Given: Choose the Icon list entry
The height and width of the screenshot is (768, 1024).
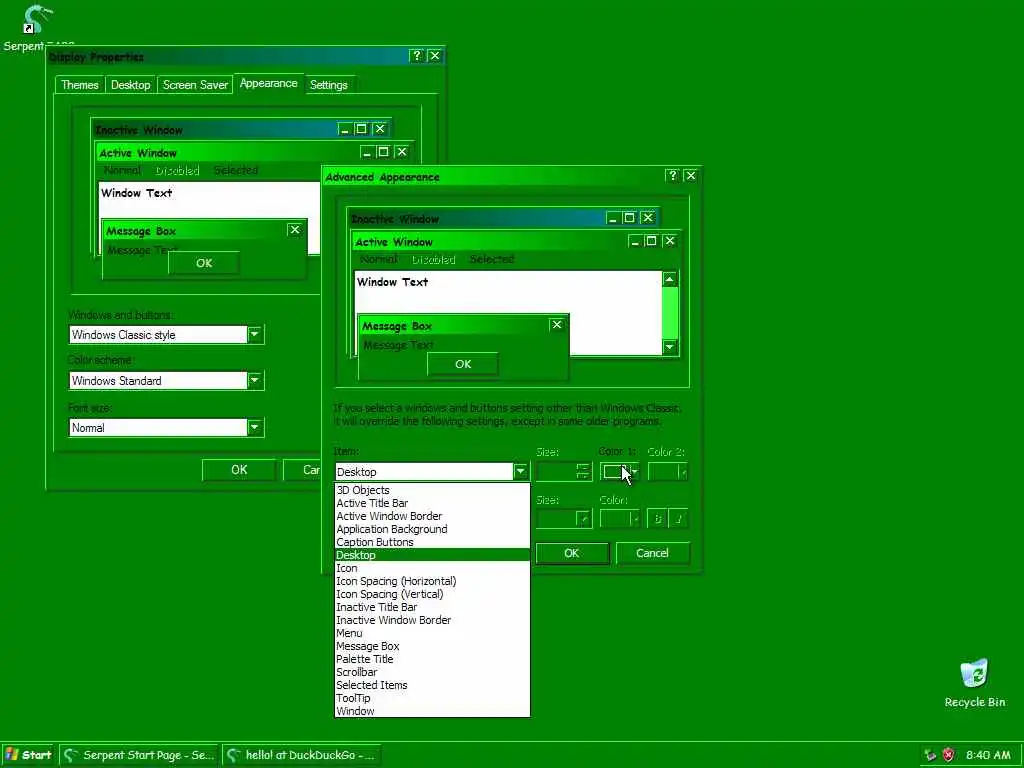Looking at the screenshot, I should pyautogui.click(x=432, y=568).
